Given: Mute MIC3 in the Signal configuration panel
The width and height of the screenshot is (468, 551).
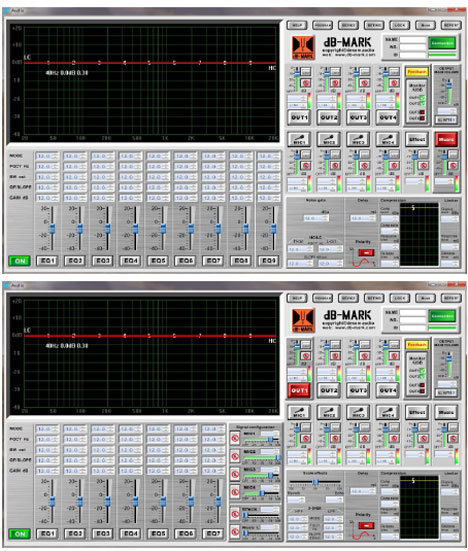Looking at the screenshot, I should pyautogui.click(x=235, y=474).
